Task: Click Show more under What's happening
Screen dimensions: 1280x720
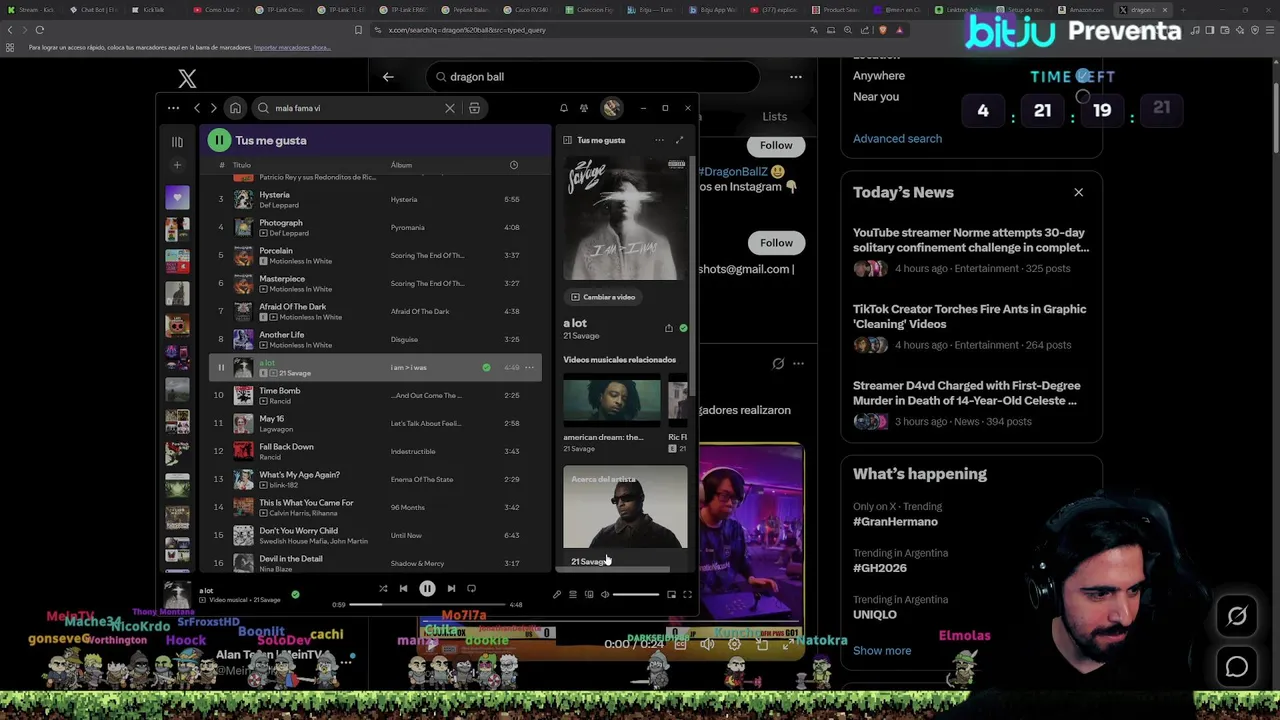Action: tap(882, 651)
